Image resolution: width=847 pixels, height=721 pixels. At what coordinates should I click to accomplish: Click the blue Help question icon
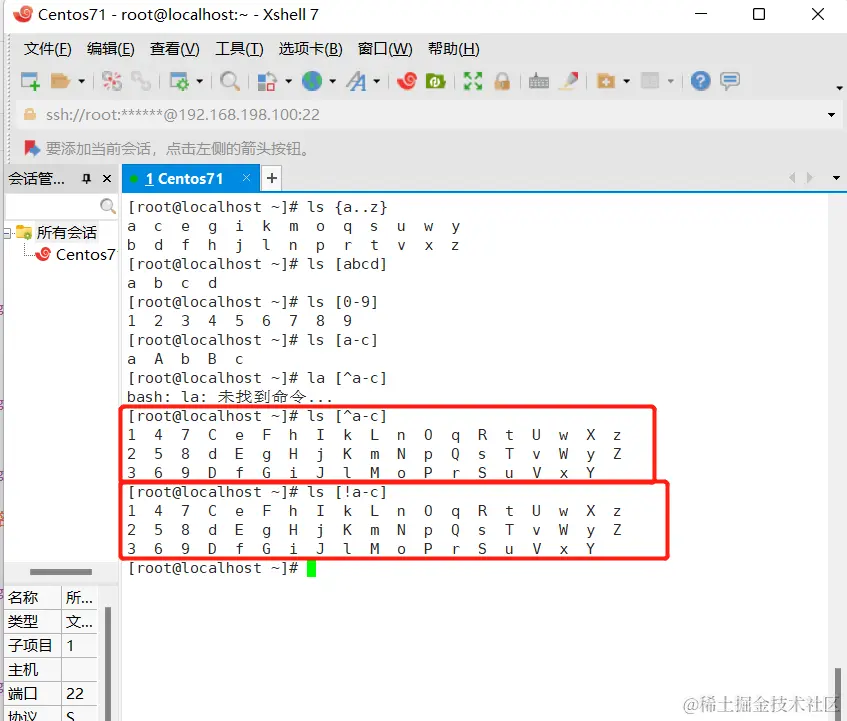coord(700,82)
